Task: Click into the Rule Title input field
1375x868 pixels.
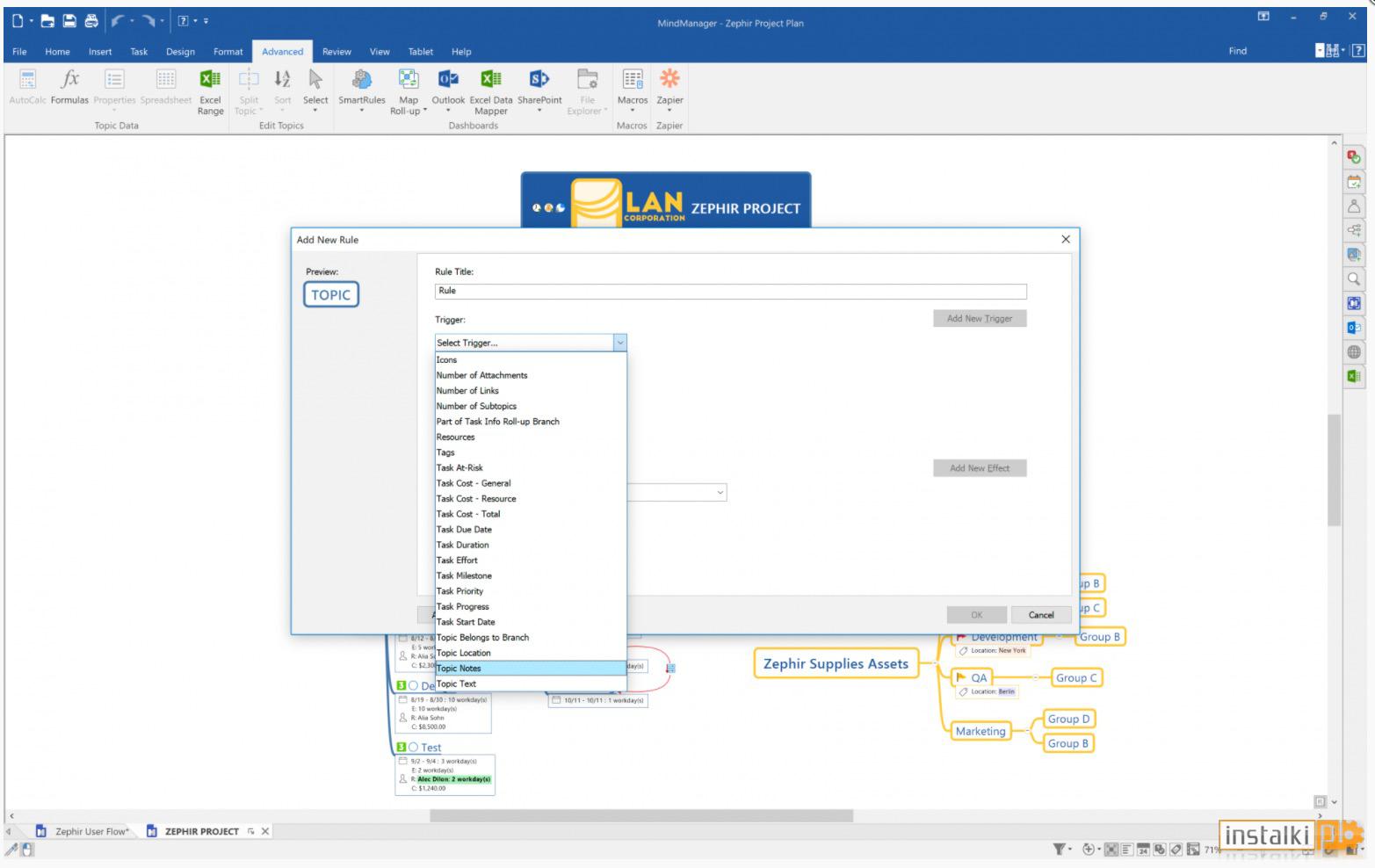Action: click(730, 291)
